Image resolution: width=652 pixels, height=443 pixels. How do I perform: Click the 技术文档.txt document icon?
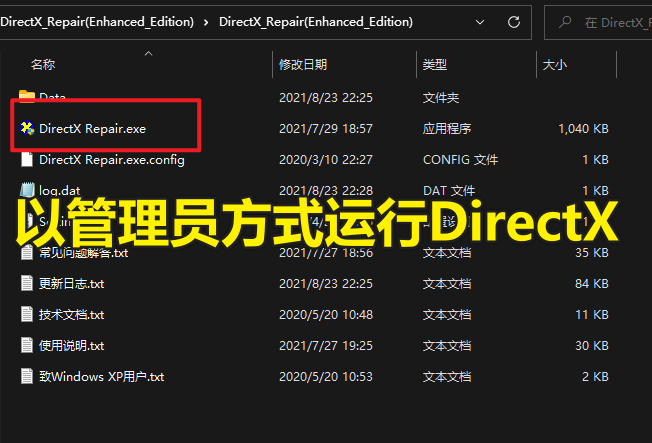27,314
